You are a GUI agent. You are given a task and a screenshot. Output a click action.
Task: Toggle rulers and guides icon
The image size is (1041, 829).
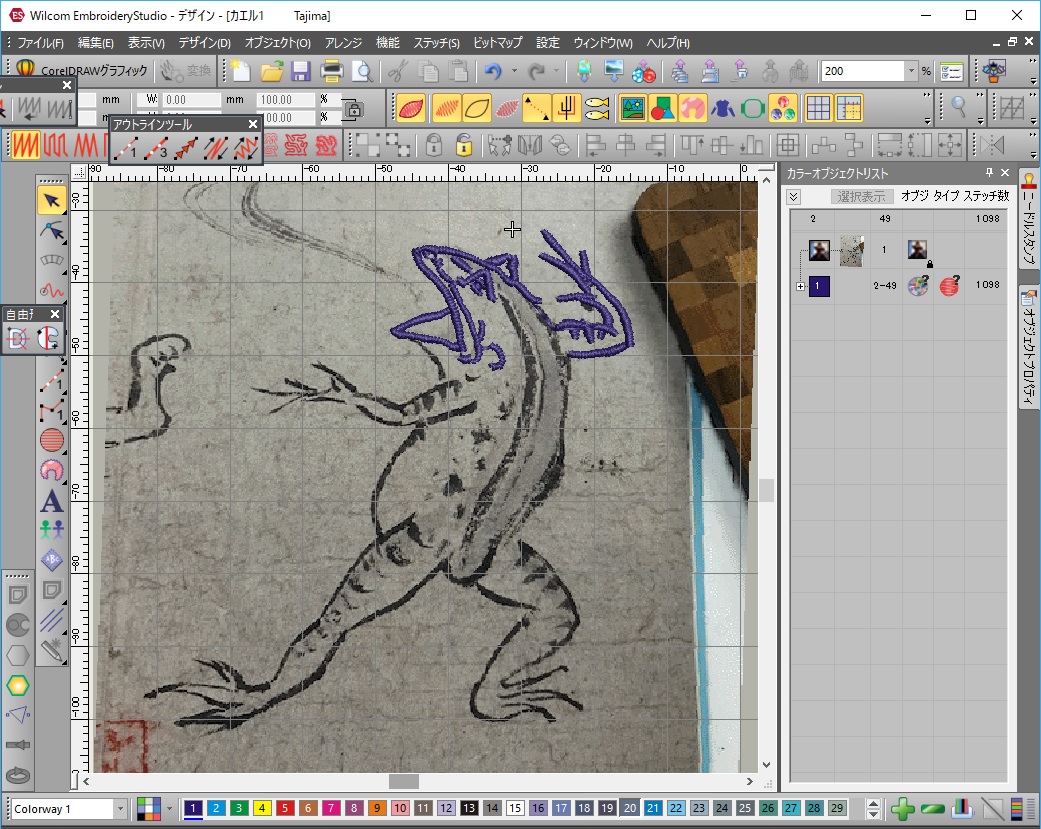coord(848,108)
